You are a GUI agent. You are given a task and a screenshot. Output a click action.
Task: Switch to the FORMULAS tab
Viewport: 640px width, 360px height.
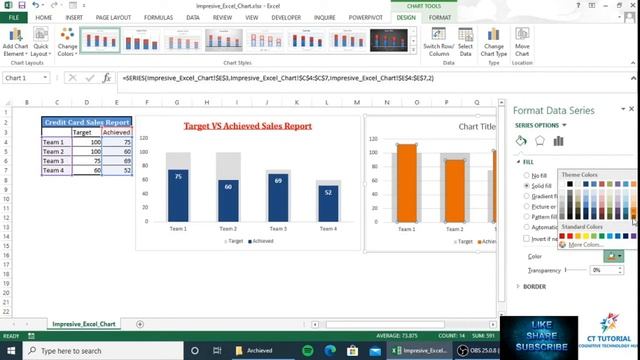158,18
